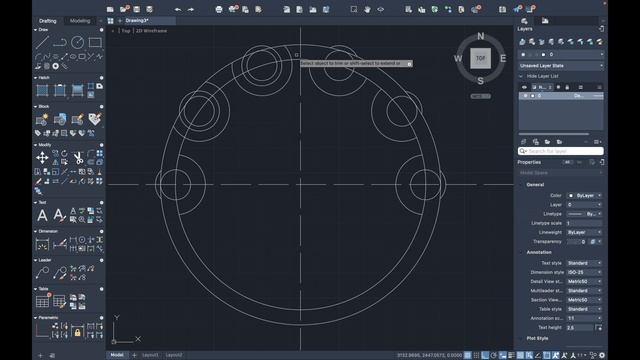Select the first large Hatch tool icon

point(42,90)
